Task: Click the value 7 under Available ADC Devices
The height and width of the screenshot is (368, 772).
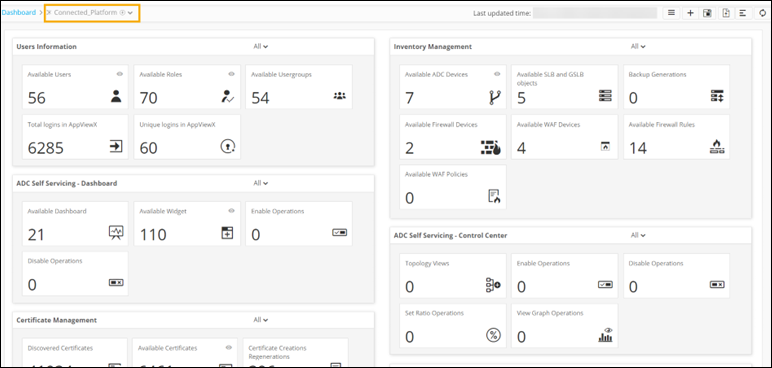Action: point(409,98)
